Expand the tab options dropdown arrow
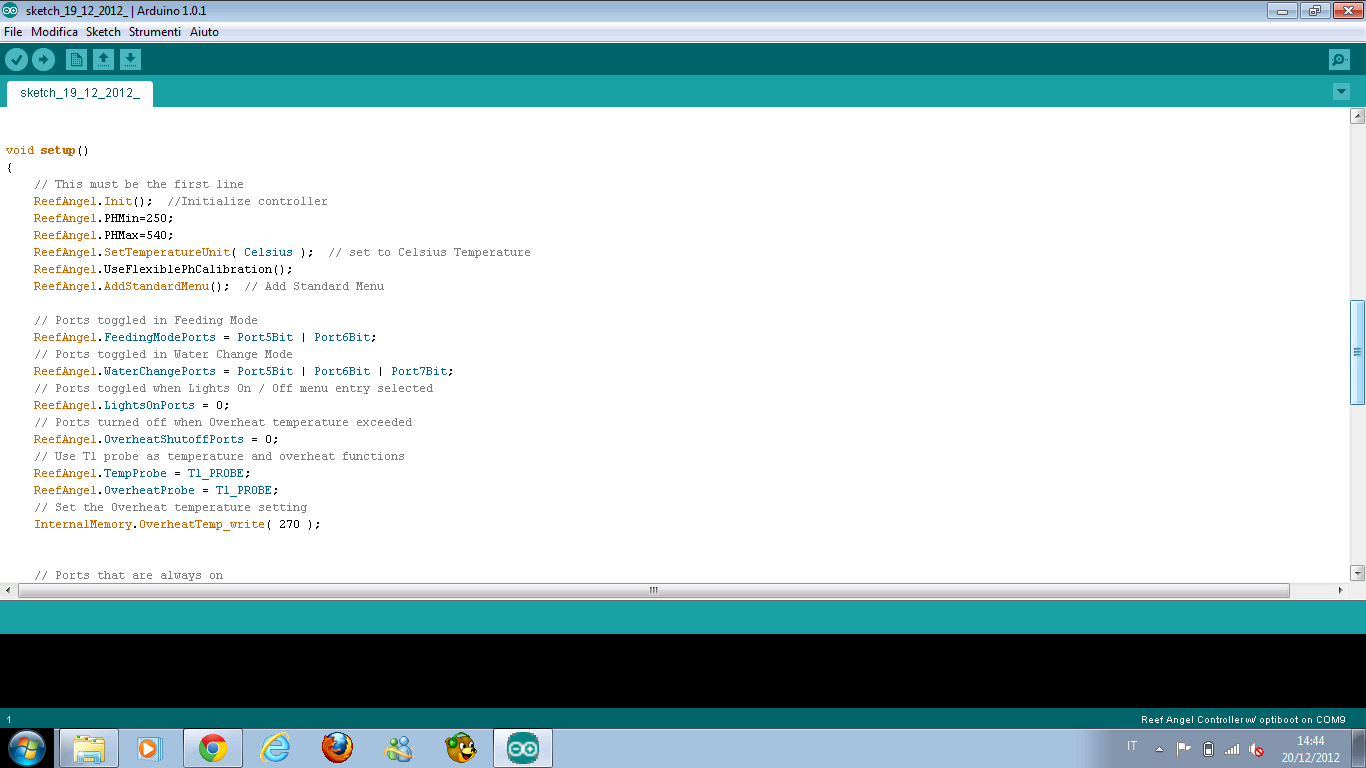1366x768 pixels. pos(1341,92)
